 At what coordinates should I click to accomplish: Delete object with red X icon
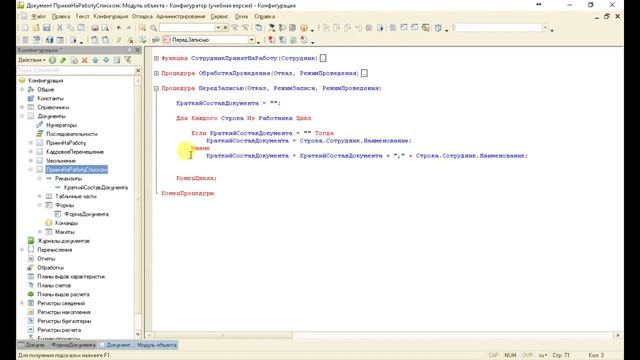pos(84,60)
